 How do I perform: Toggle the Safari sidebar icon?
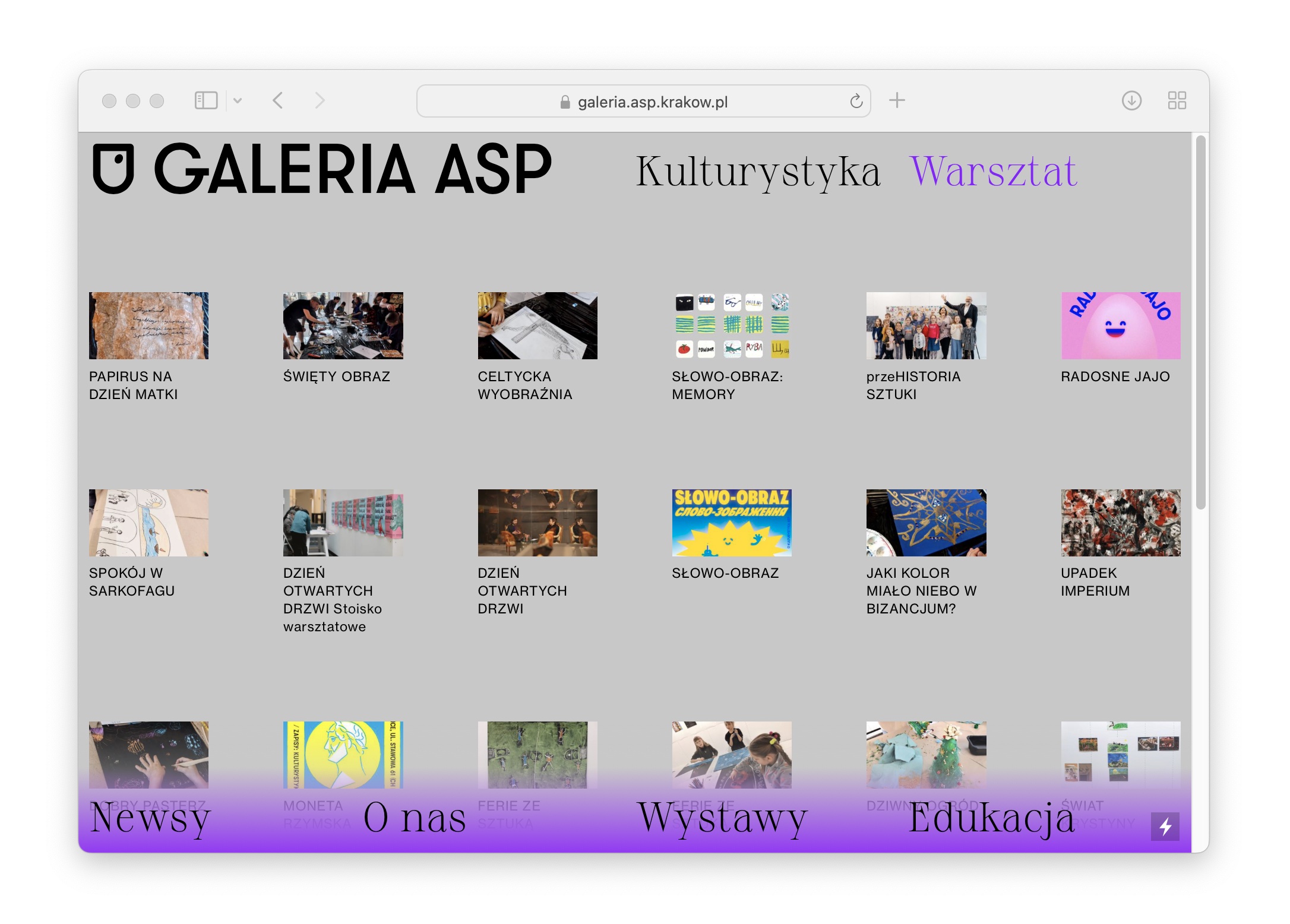206,100
